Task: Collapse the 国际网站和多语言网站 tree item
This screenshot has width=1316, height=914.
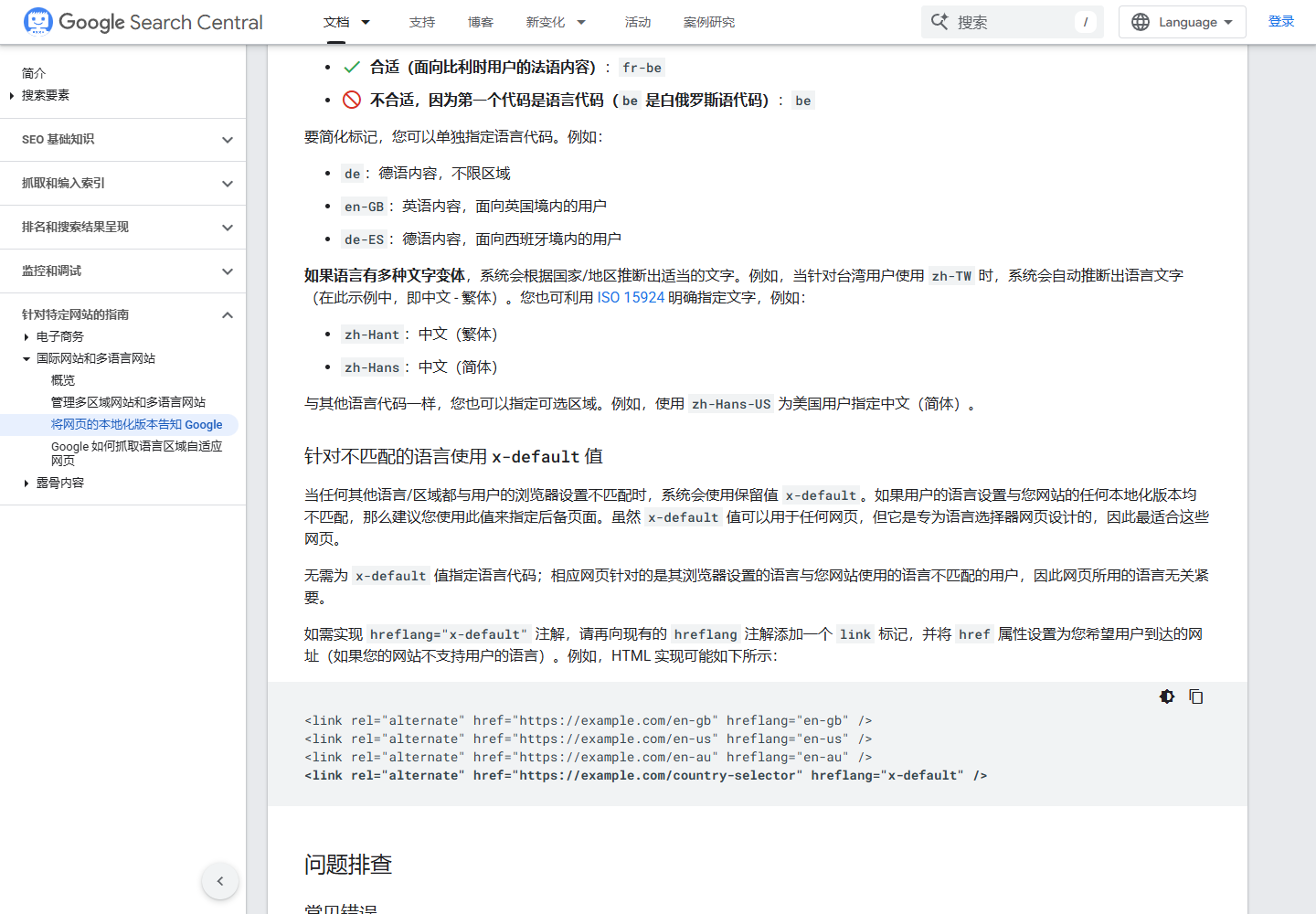Action: coord(27,358)
